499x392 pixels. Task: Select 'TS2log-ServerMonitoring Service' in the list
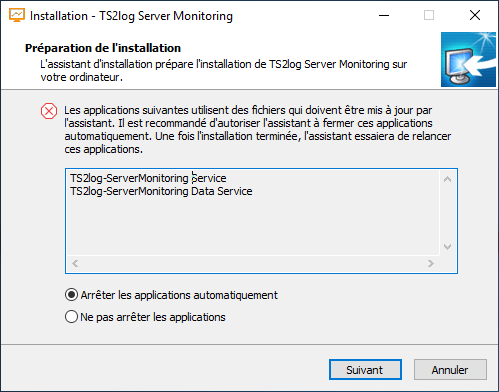coord(148,178)
